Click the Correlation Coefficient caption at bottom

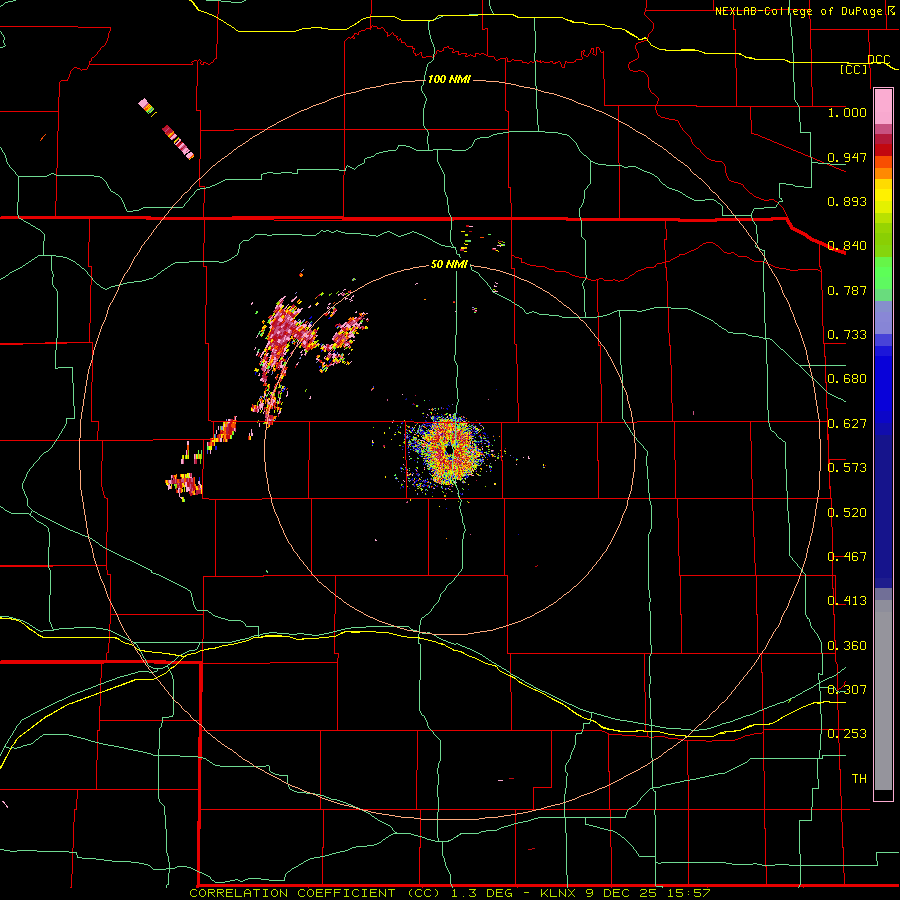449,893
